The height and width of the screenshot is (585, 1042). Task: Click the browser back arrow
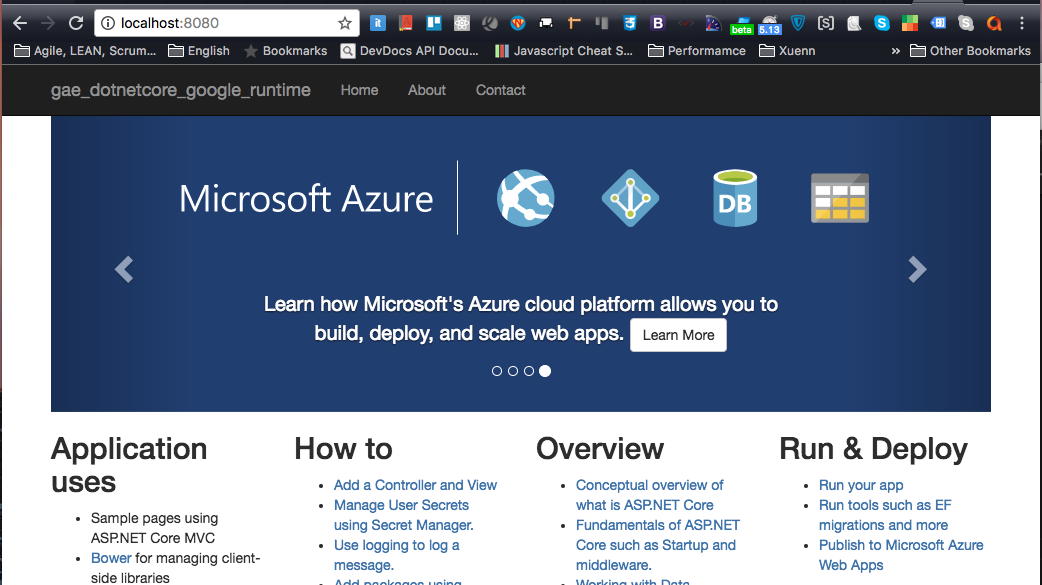pyautogui.click(x=19, y=23)
